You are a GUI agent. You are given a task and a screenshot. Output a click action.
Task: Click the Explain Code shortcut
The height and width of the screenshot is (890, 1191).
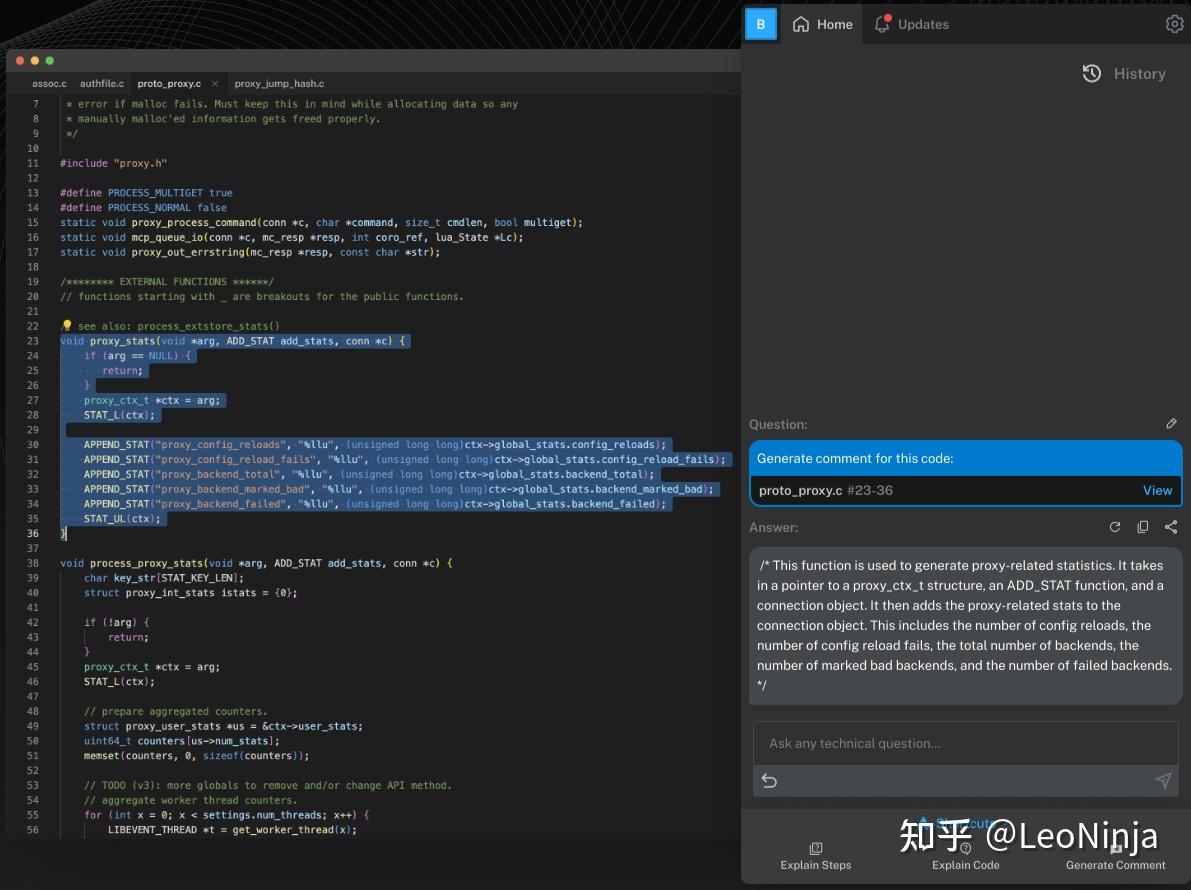tap(965, 857)
